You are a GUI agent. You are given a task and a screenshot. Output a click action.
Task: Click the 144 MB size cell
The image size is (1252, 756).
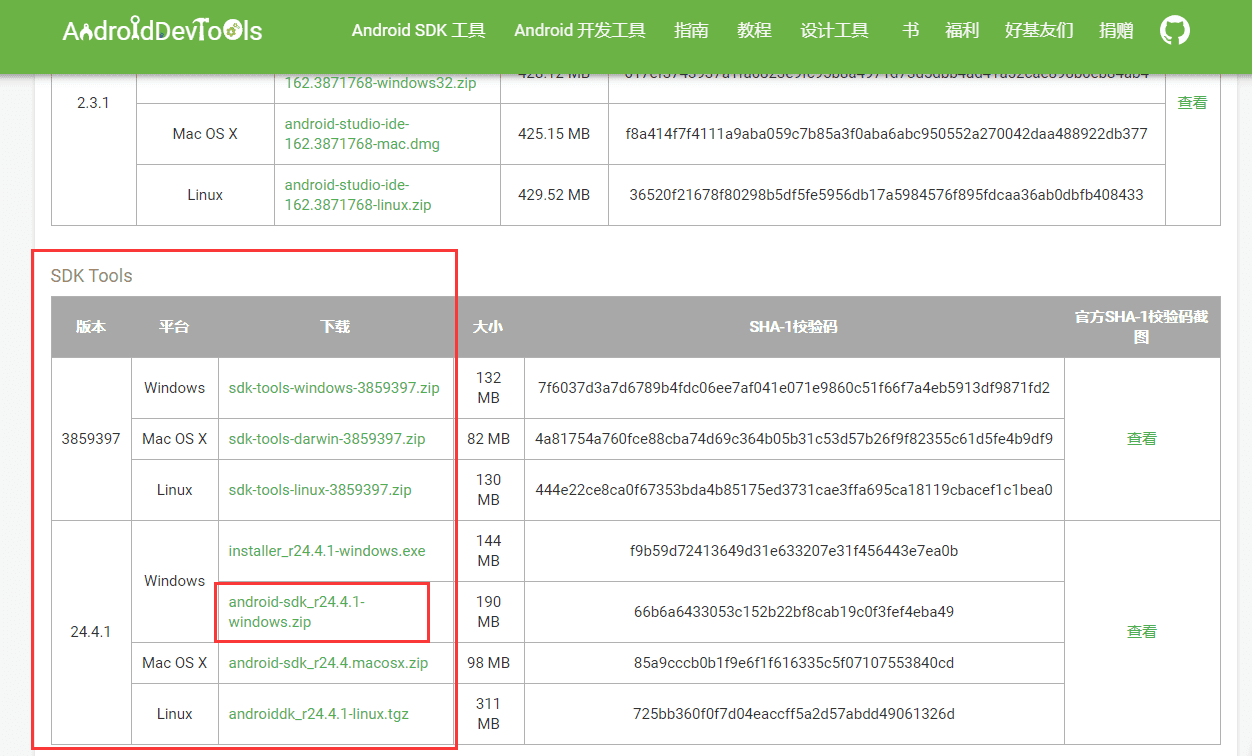pos(488,551)
